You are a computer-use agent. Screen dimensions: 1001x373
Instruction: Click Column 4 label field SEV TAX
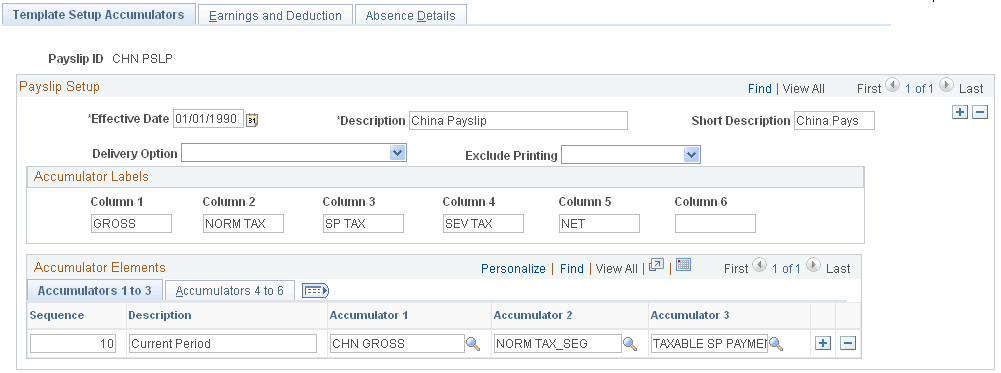coord(484,224)
